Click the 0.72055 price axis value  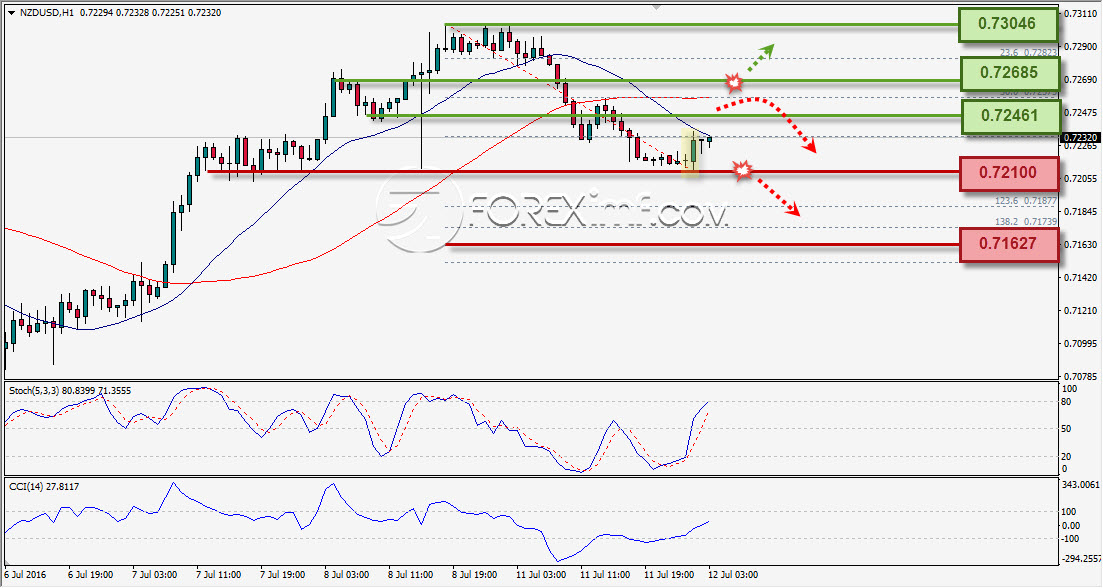click(1080, 179)
